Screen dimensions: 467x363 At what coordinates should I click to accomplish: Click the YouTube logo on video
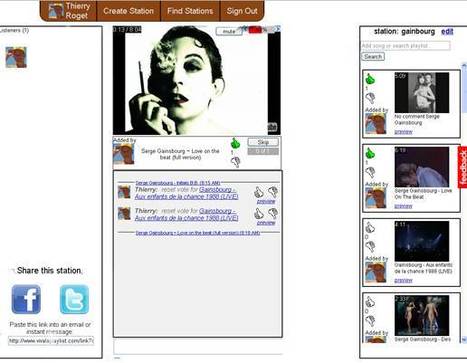(x=272, y=127)
